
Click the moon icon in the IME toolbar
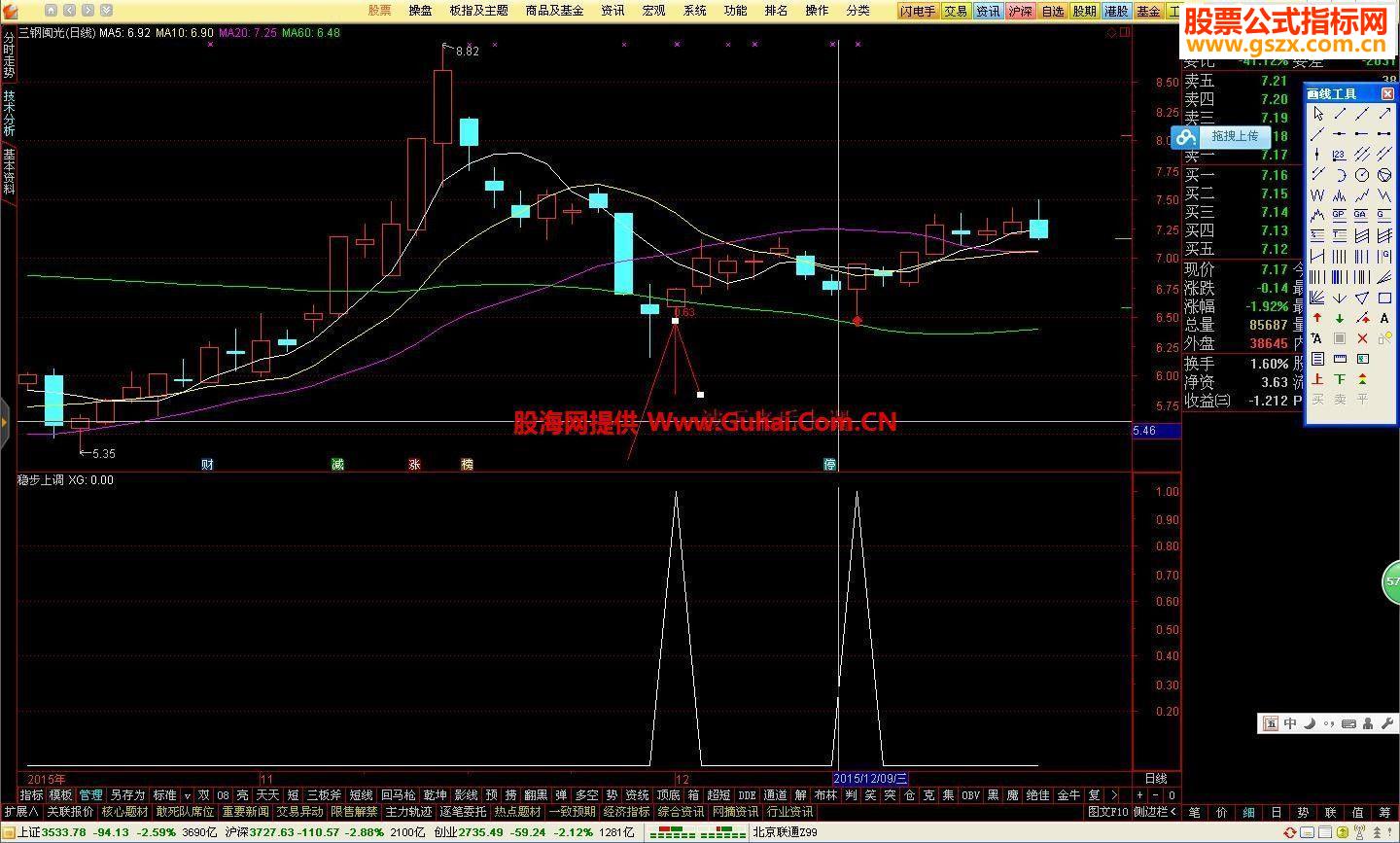(x=1310, y=723)
